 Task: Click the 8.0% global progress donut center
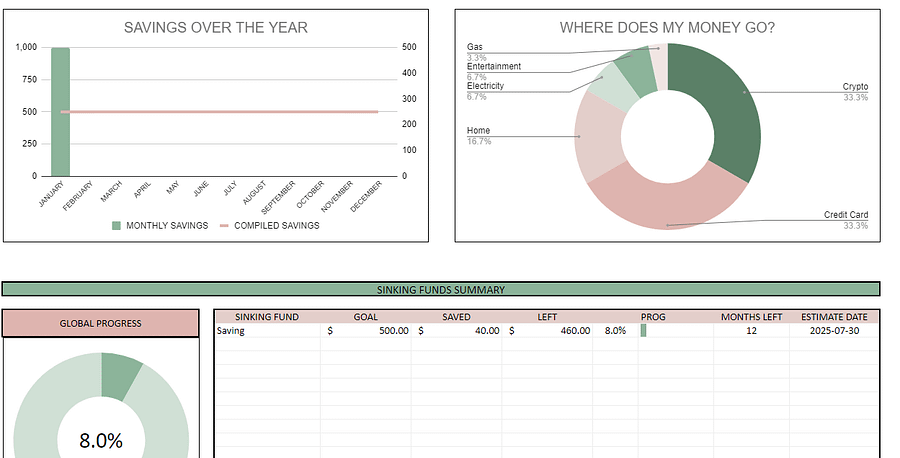101,441
